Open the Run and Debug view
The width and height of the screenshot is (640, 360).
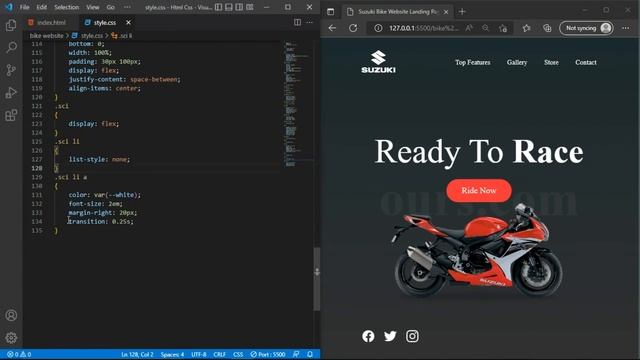point(11,93)
